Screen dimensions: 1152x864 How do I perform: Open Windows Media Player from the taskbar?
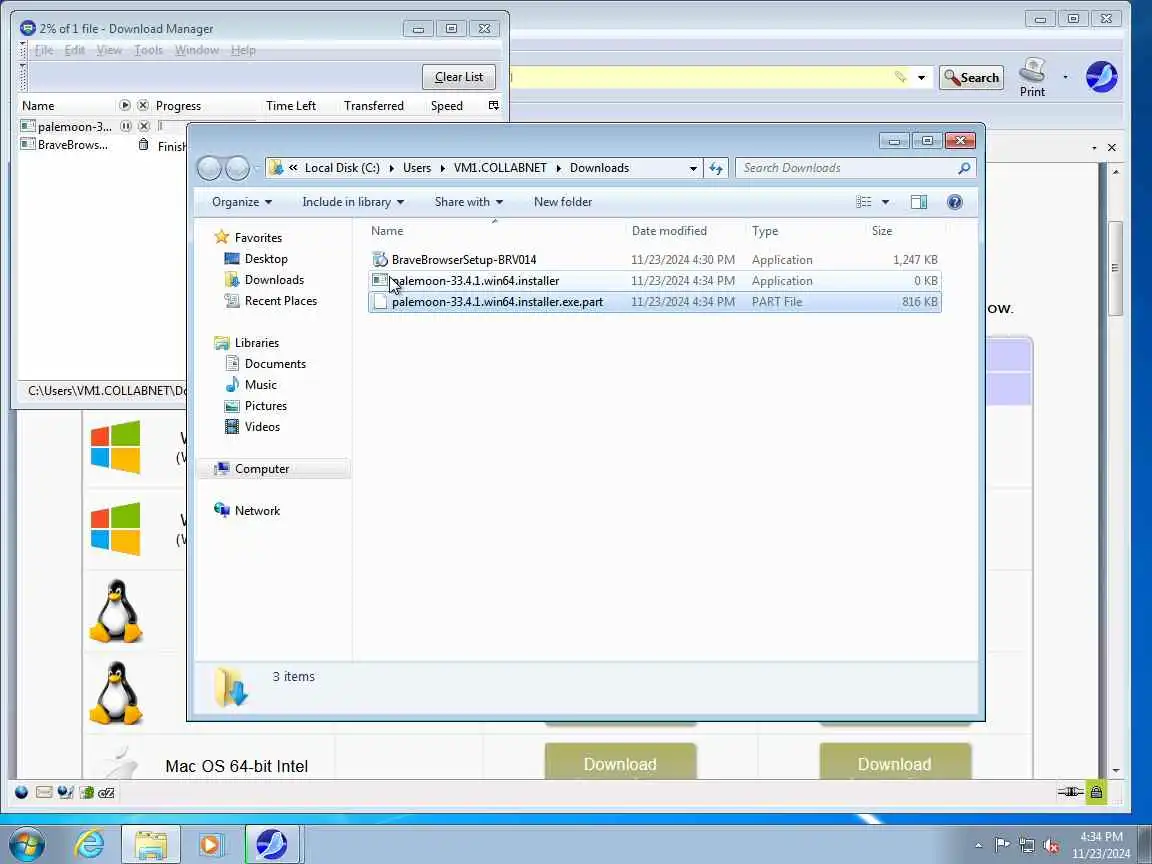click(210, 844)
